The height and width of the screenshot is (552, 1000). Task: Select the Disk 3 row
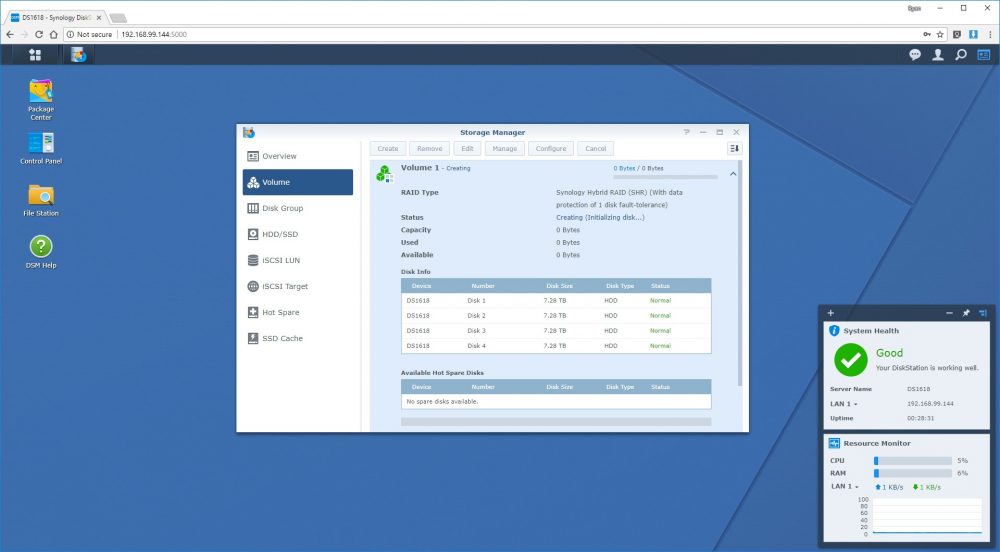click(556, 331)
